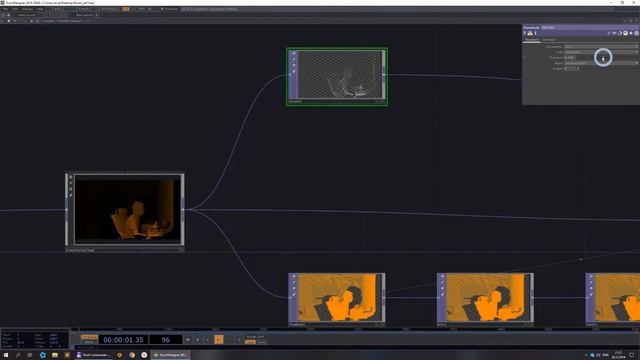Viewport: 640px width, 360px height.
Task: Pause the timeline playback
Action: click(x=198, y=340)
